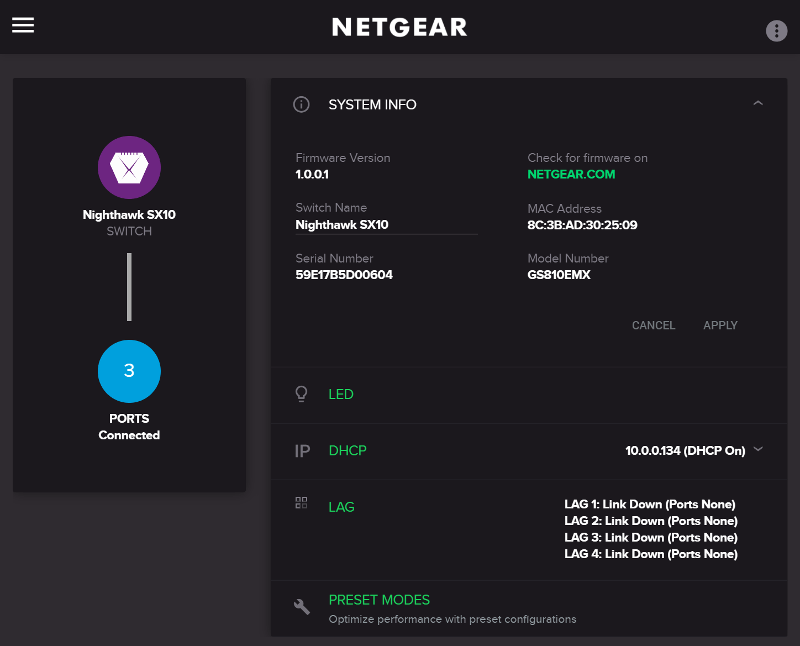
Task: Click the CANCEL button
Action: coord(653,325)
